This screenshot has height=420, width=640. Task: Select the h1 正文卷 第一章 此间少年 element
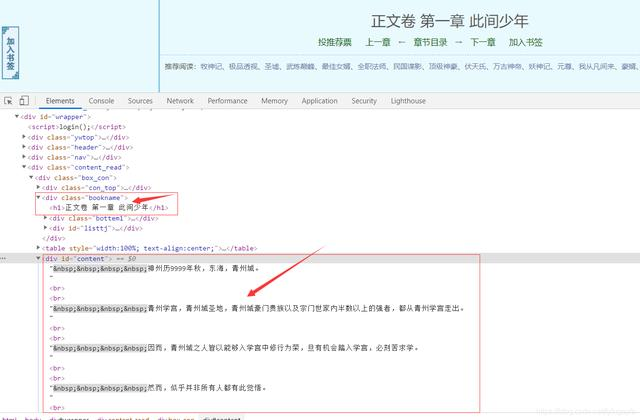click(109, 207)
